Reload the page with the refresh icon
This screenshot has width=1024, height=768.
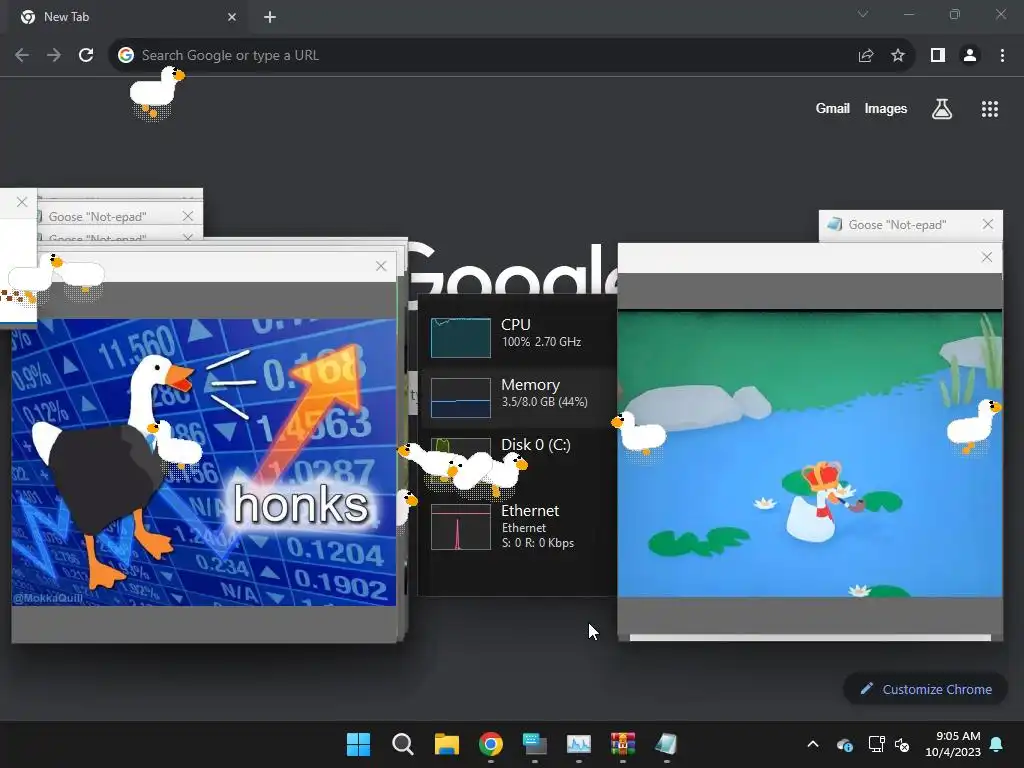(x=86, y=56)
